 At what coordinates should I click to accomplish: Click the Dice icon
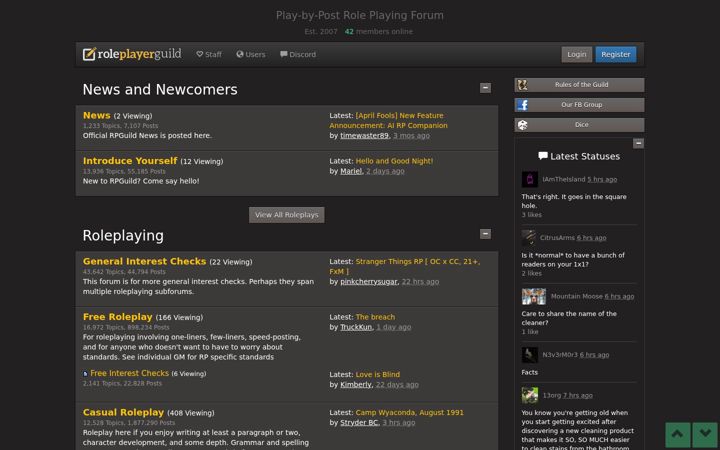click(x=523, y=125)
